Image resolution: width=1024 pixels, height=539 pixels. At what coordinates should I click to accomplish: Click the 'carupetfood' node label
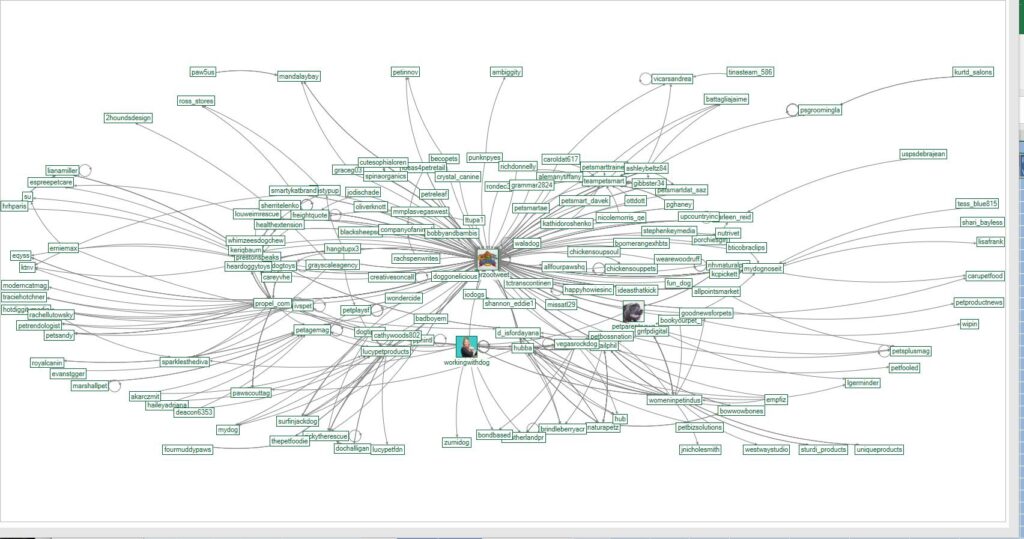pyautogui.click(x=985, y=276)
